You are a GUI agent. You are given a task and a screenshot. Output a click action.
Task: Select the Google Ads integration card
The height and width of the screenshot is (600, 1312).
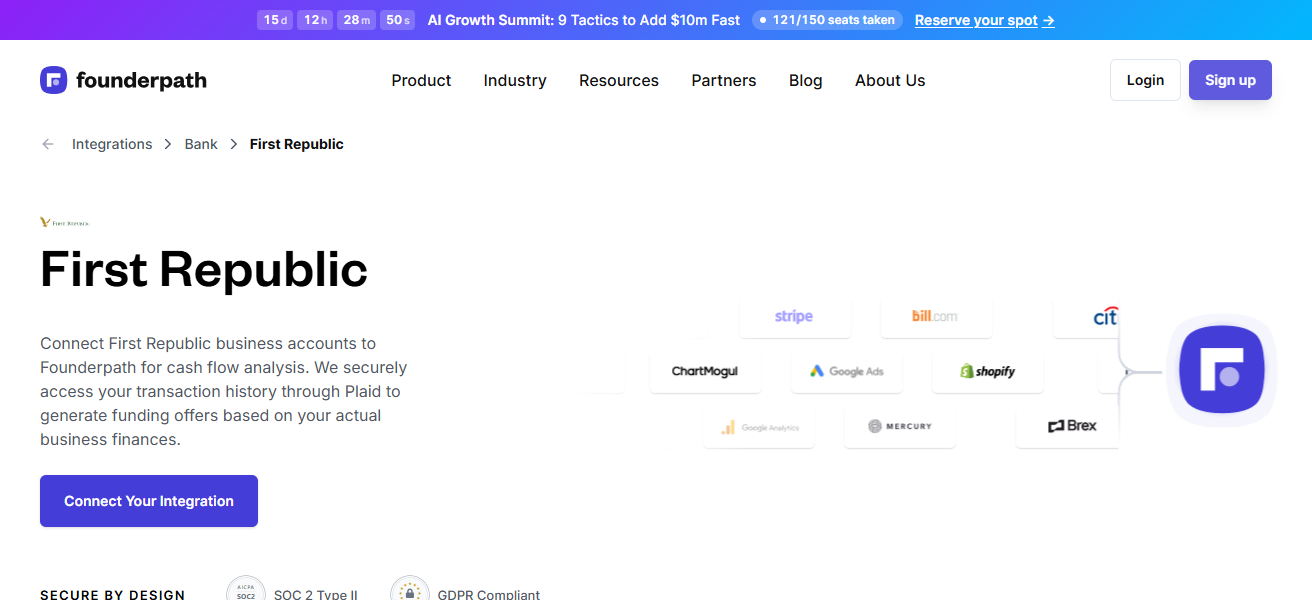pyautogui.click(x=847, y=371)
